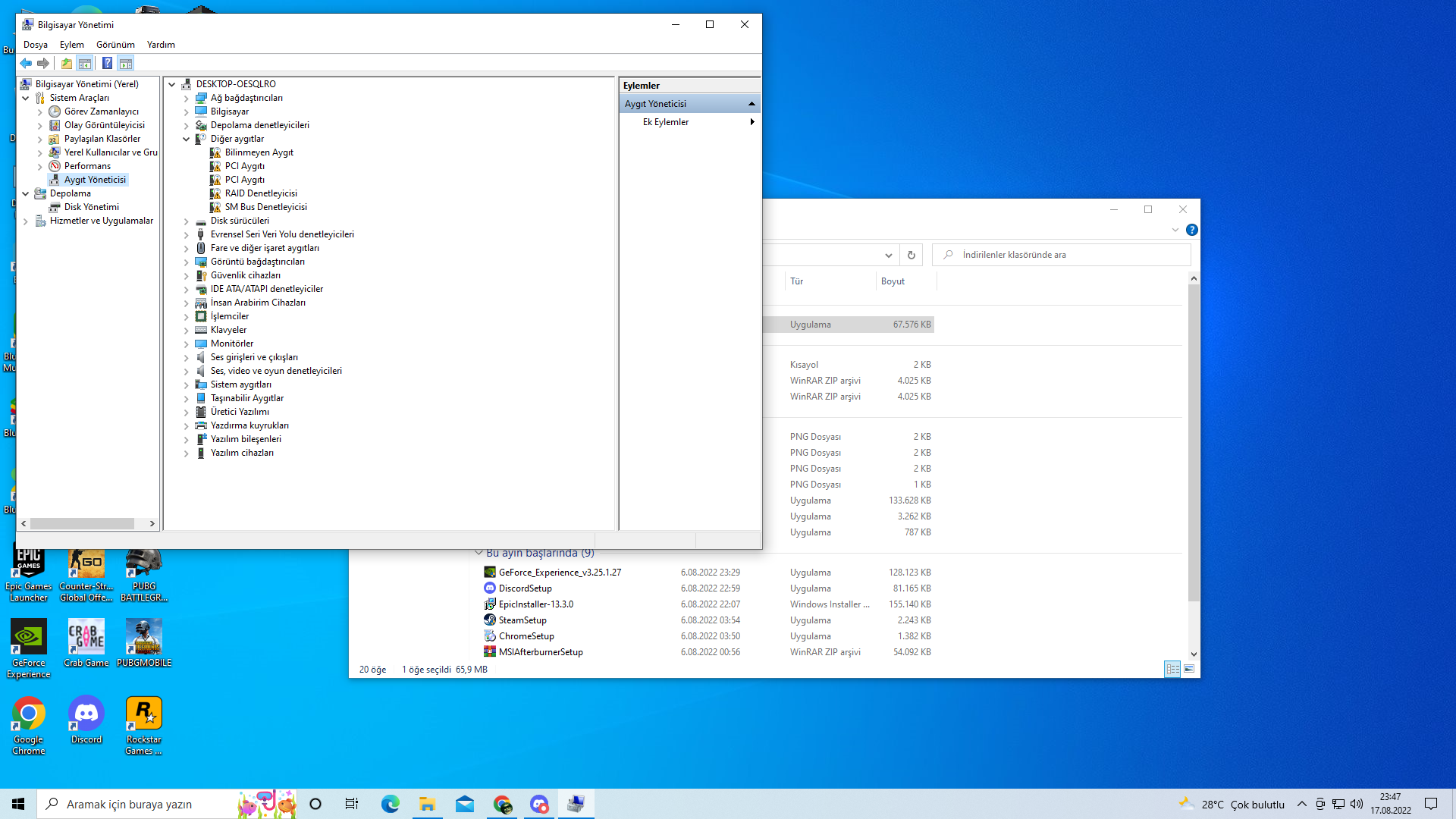Click the refresh button in Explorer
Viewport: 1456px width, 819px height.
[911, 255]
